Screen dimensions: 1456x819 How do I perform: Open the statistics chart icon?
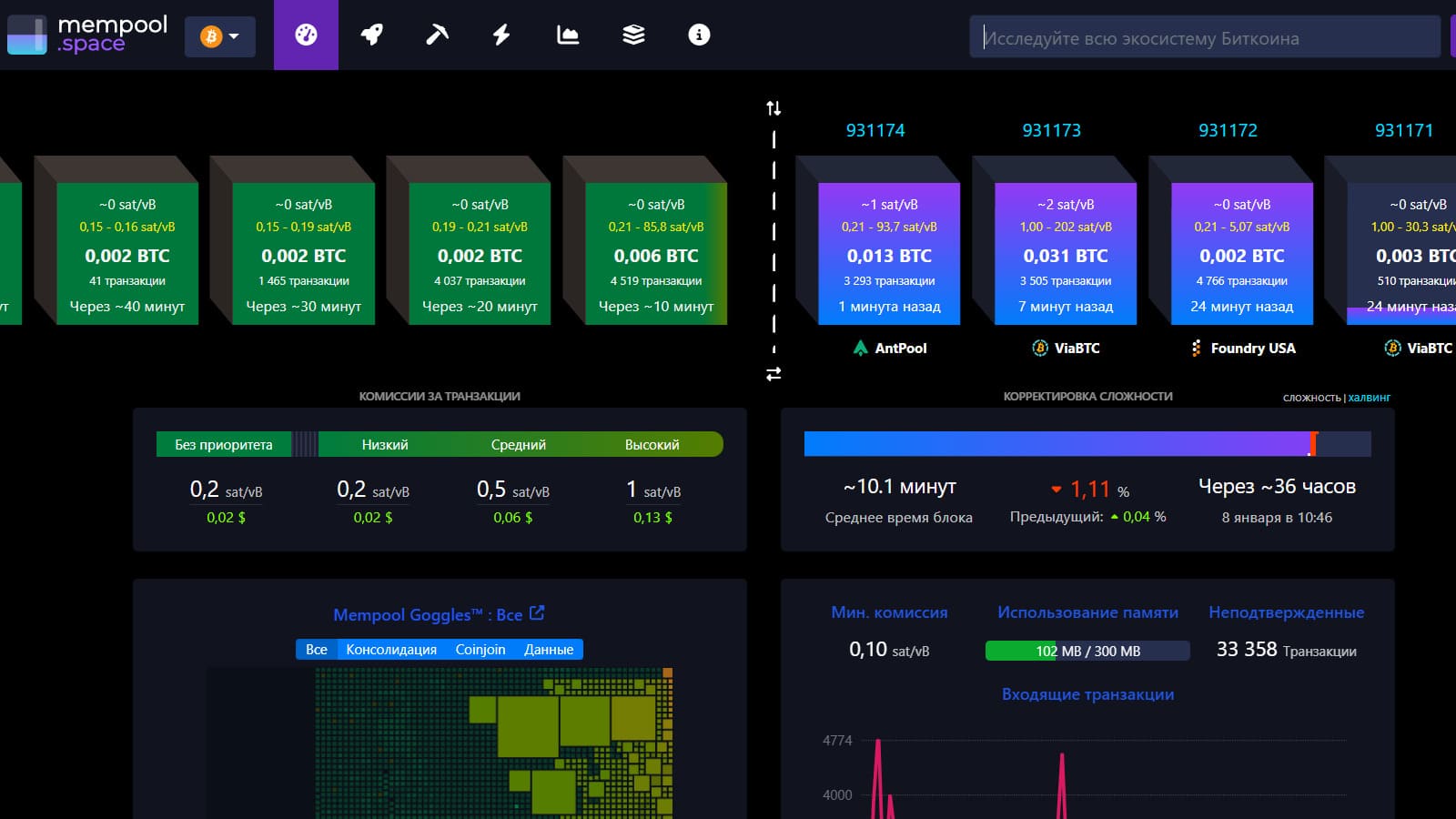(566, 35)
